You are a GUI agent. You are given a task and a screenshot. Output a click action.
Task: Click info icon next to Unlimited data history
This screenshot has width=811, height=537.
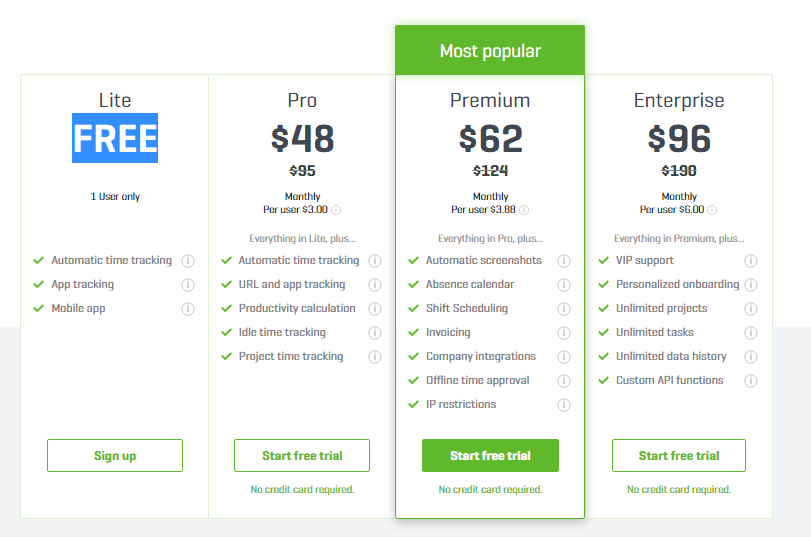tap(750, 356)
